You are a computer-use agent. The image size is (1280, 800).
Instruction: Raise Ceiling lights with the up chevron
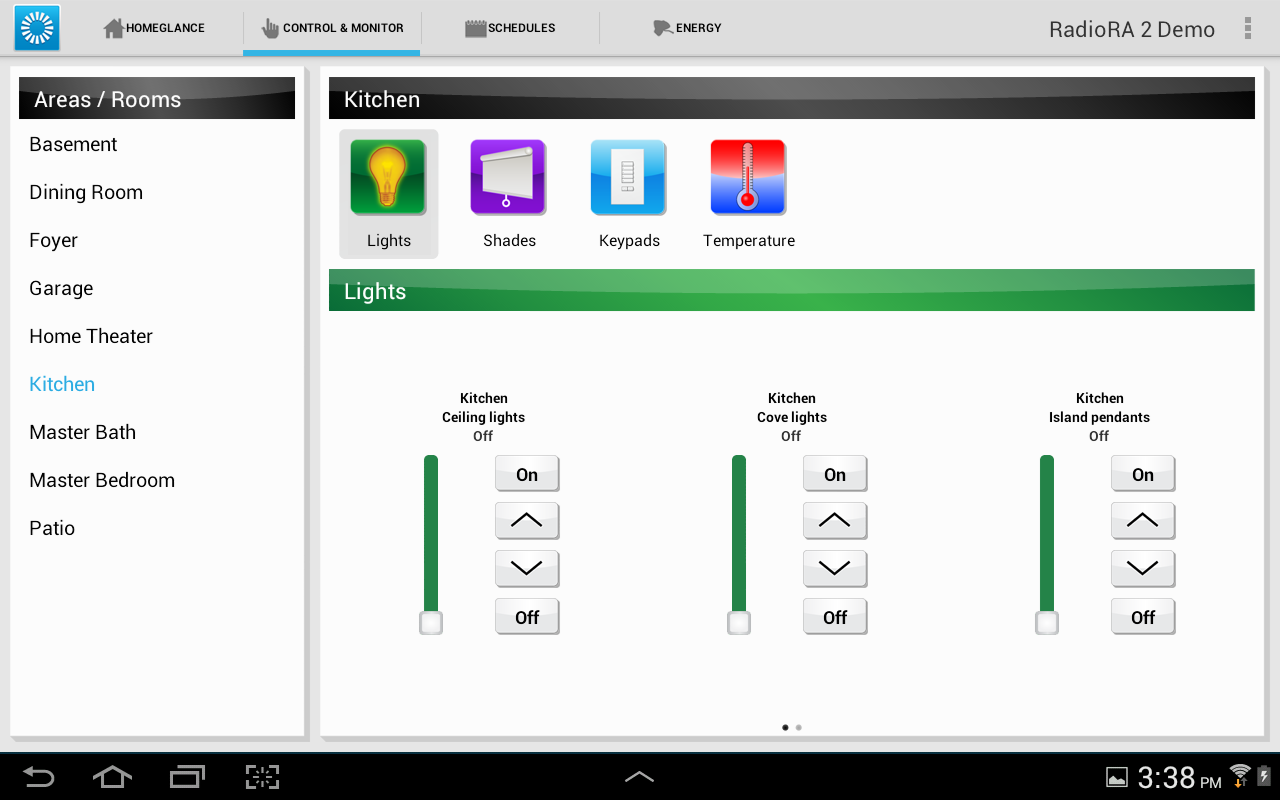(x=527, y=520)
